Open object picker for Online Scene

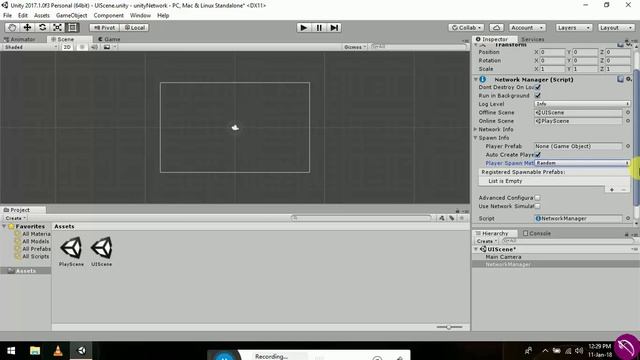point(628,121)
